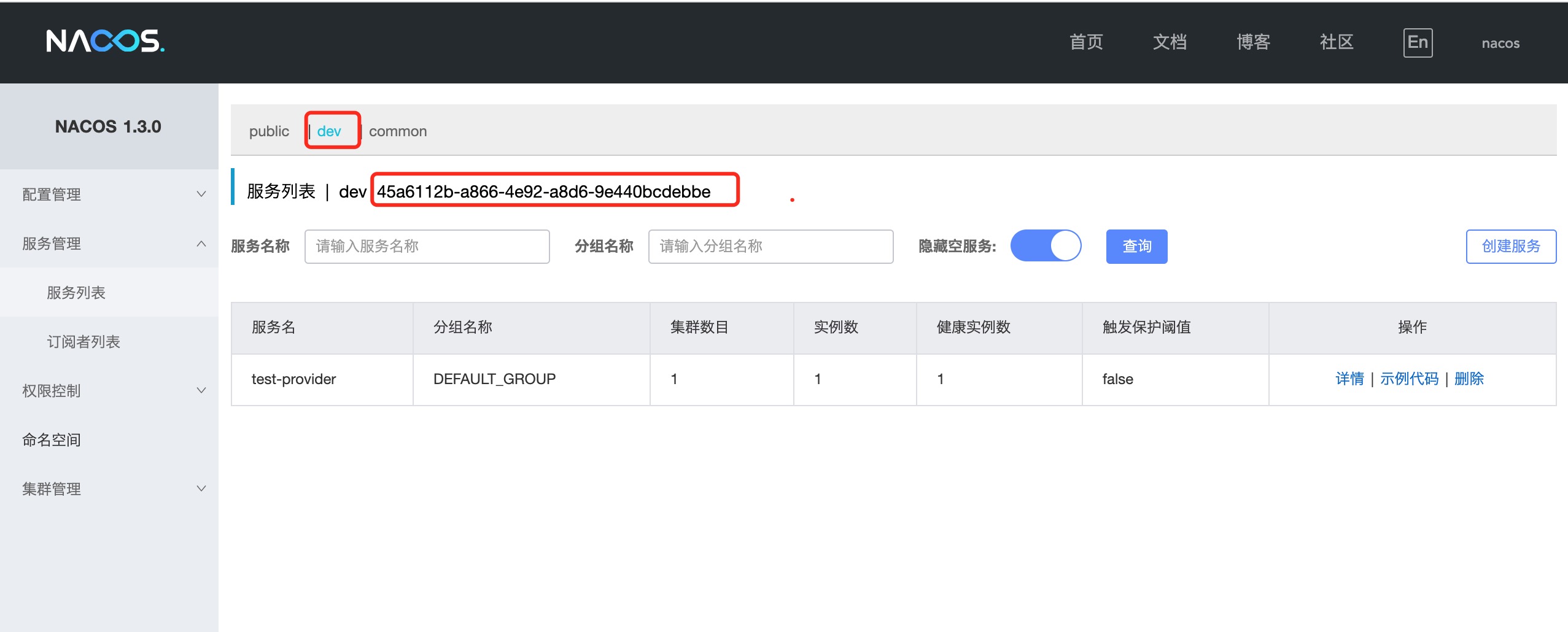
Task: Click the NACOS 1.3.0 version label
Action: pos(108,126)
